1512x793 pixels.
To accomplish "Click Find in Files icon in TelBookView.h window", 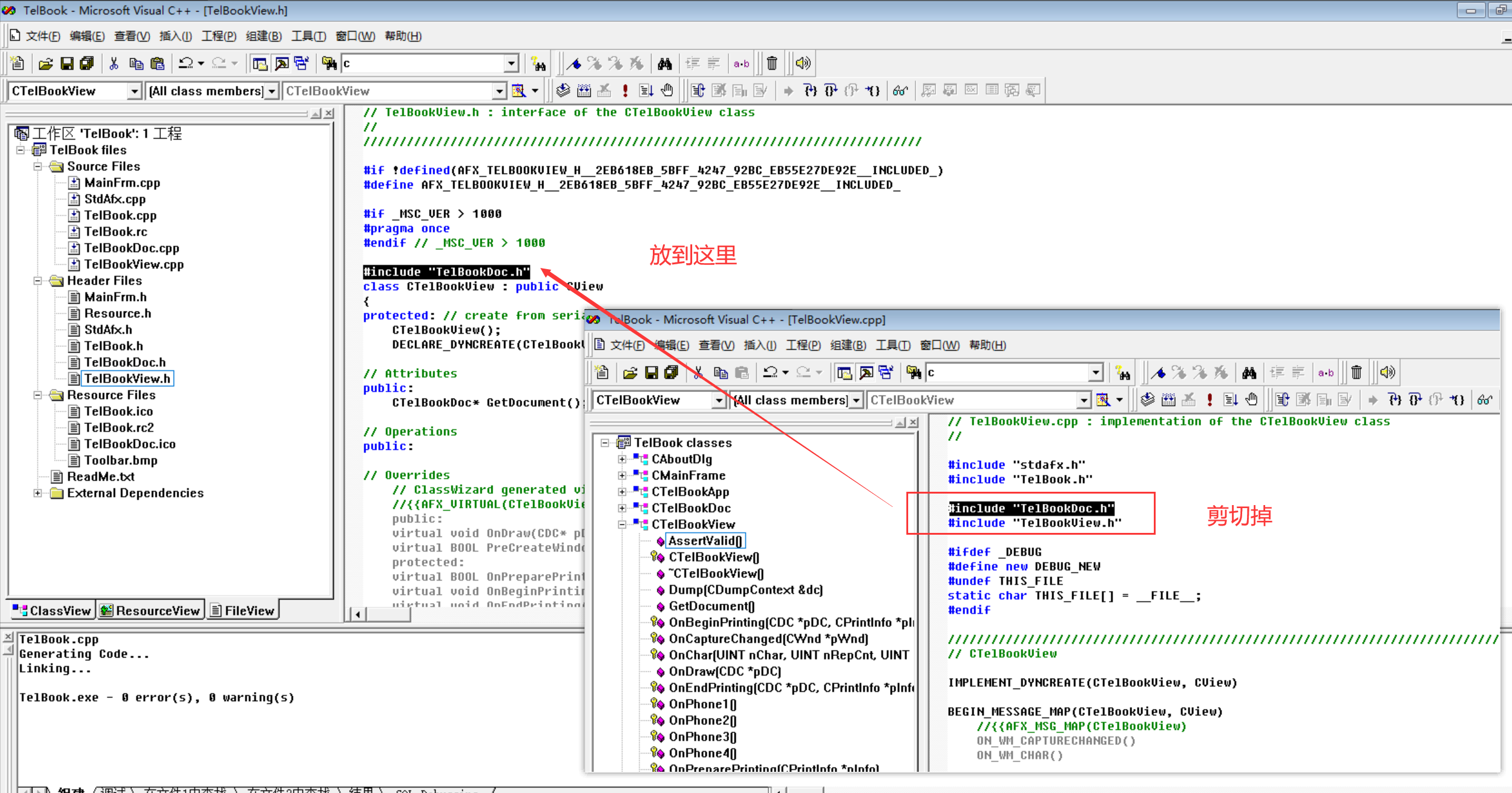I will pyautogui.click(x=329, y=63).
